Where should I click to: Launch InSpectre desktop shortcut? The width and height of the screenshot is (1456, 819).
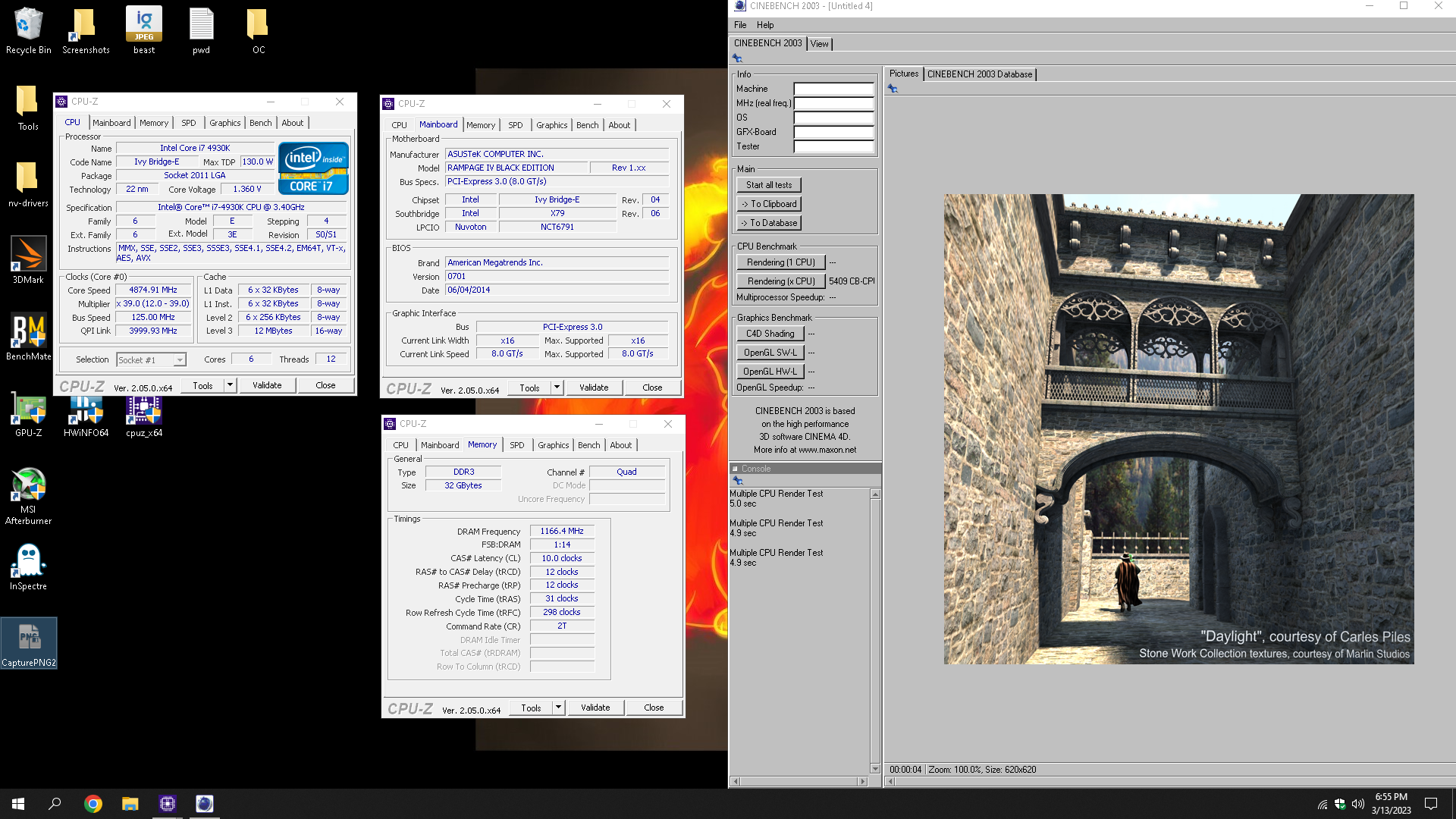(x=28, y=567)
